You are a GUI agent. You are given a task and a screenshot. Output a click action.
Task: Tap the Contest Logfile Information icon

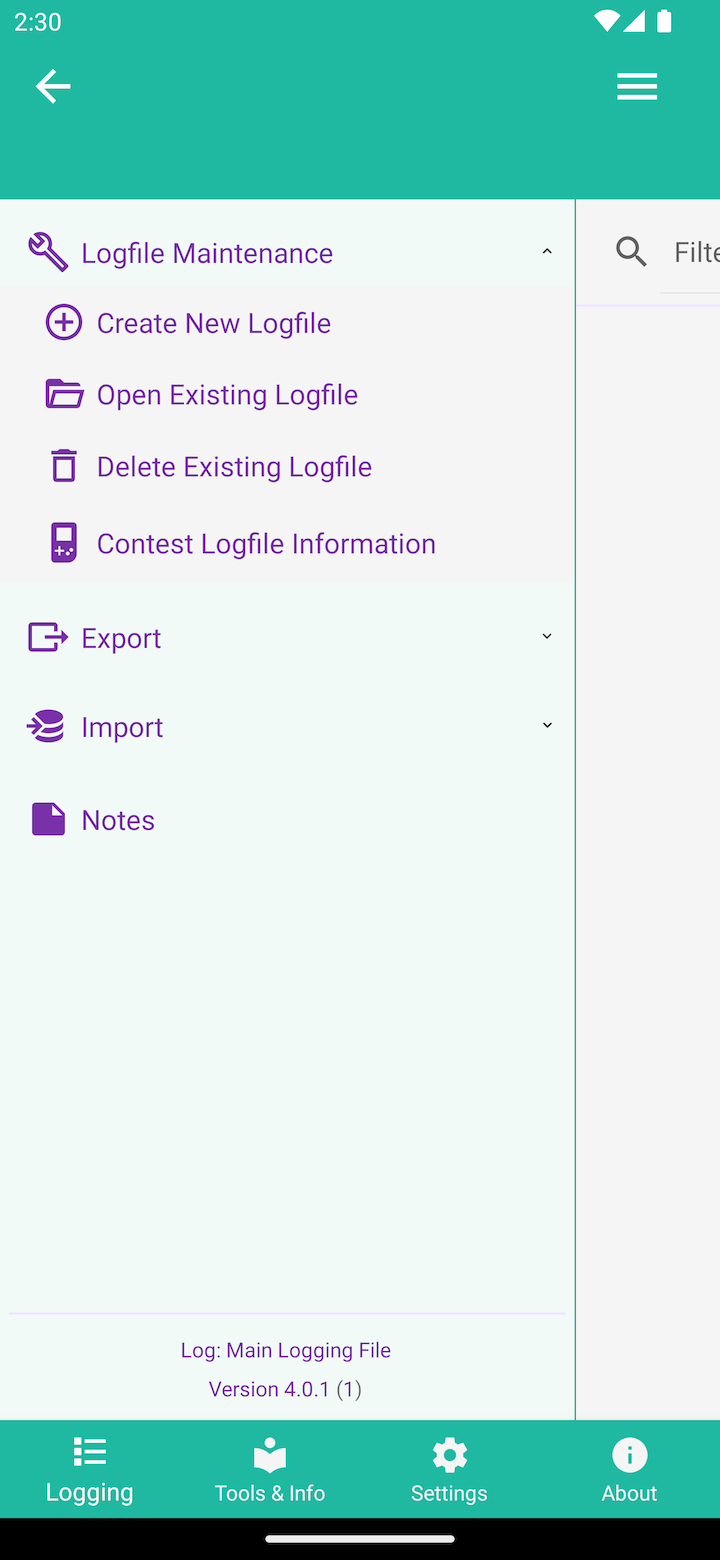pyautogui.click(x=64, y=543)
